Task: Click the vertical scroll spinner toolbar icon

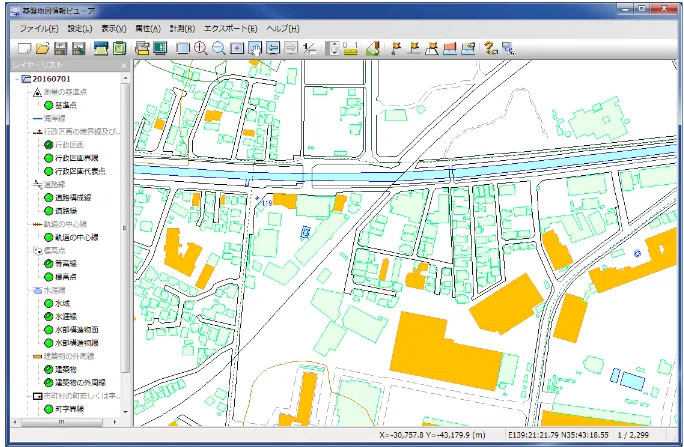Action: [x=333, y=48]
